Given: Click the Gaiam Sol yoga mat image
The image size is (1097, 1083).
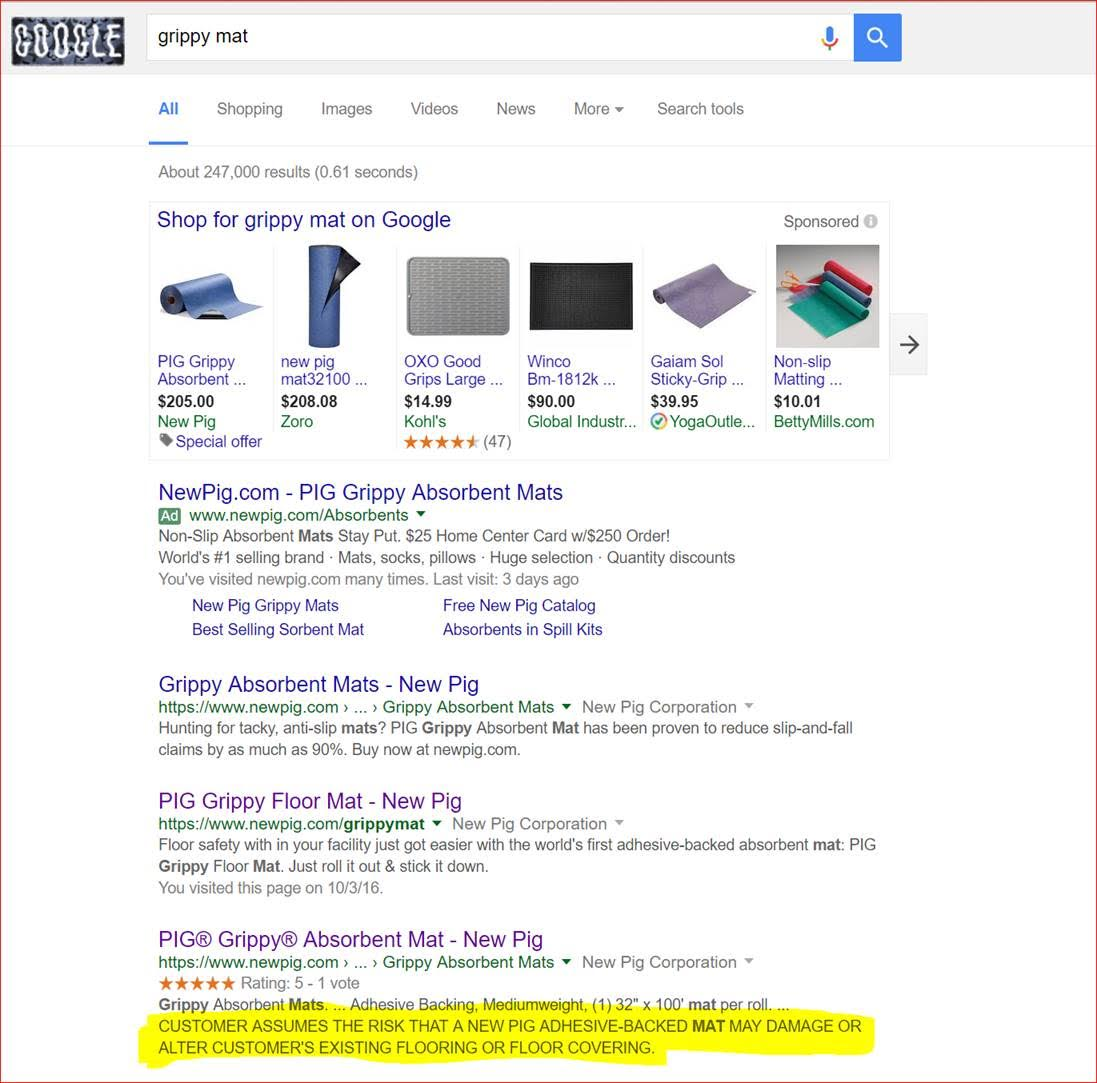Looking at the screenshot, I should [703, 297].
